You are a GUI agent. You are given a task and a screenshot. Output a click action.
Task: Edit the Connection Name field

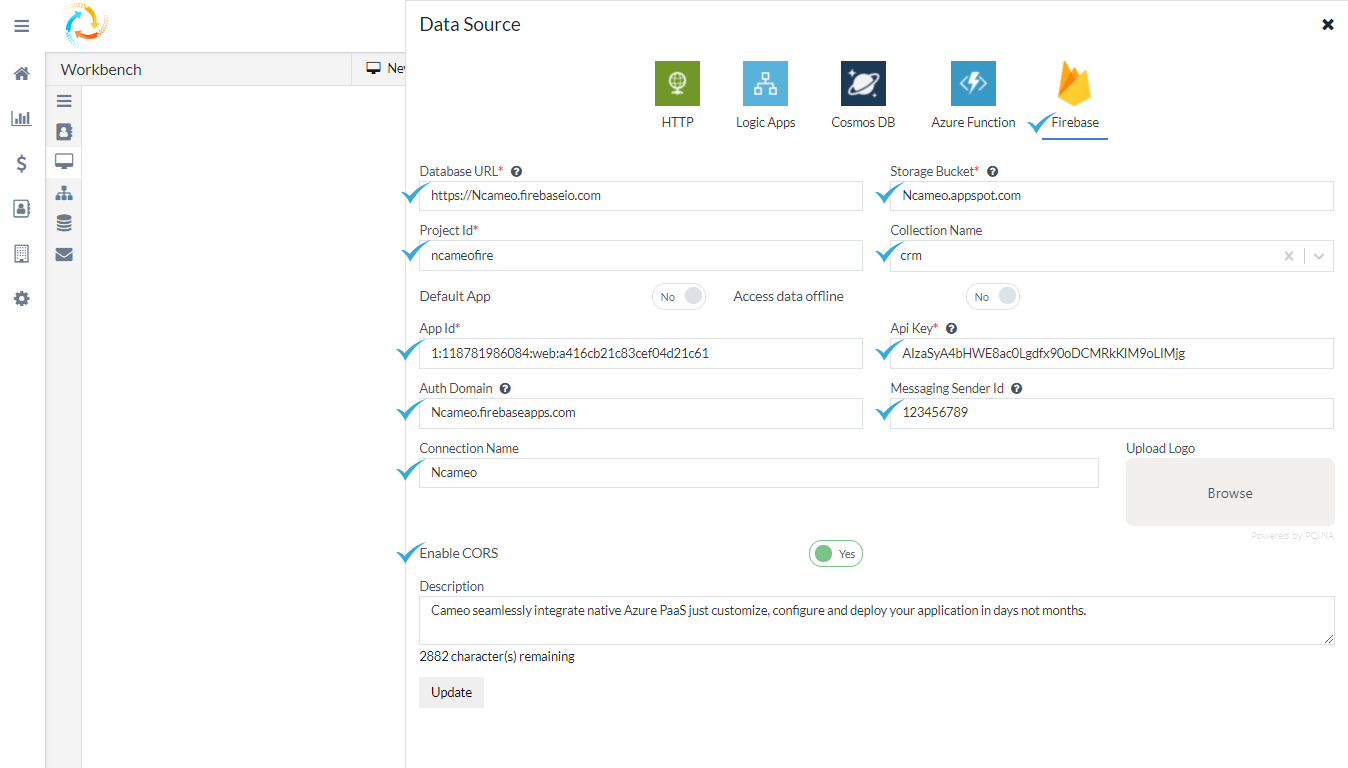coord(759,473)
